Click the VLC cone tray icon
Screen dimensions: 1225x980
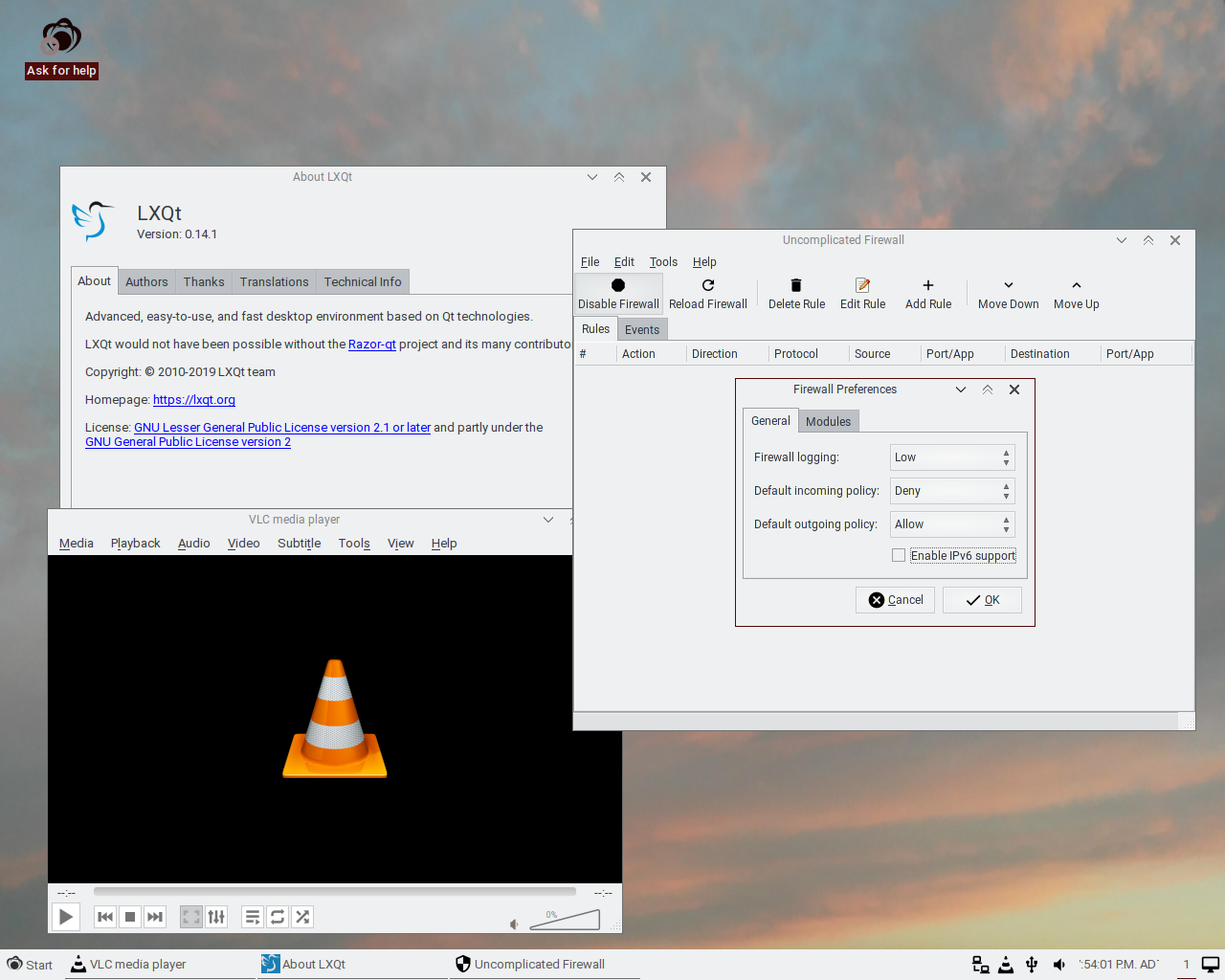click(x=1006, y=965)
